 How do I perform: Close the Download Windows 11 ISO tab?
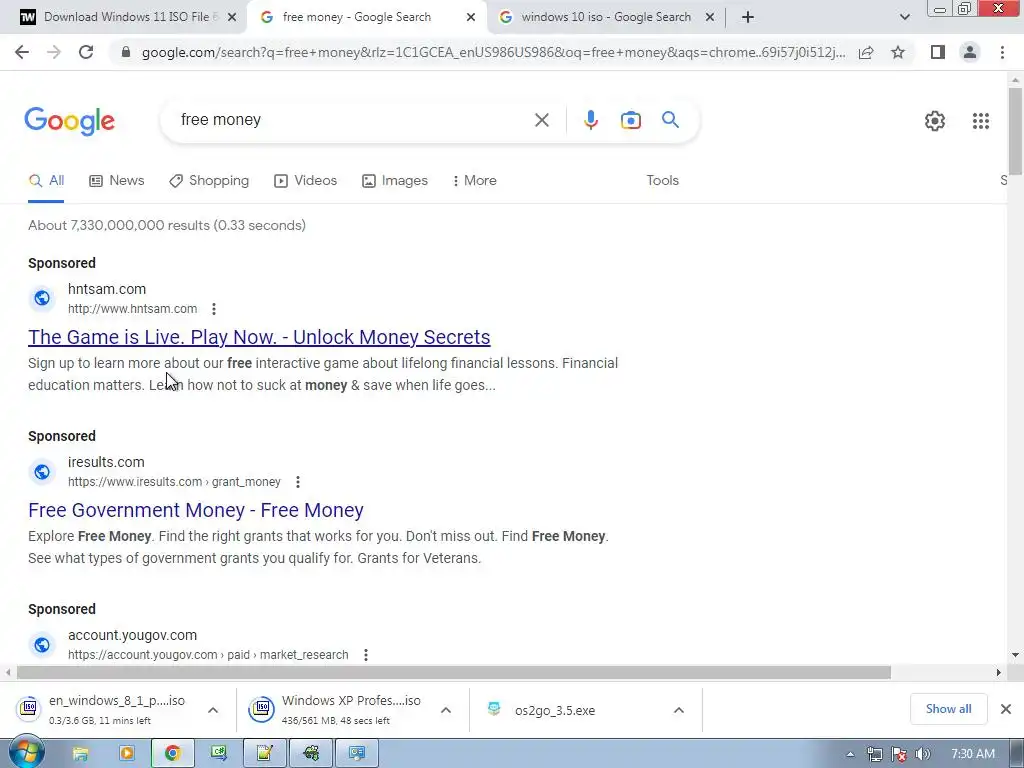[x=231, y=18]
